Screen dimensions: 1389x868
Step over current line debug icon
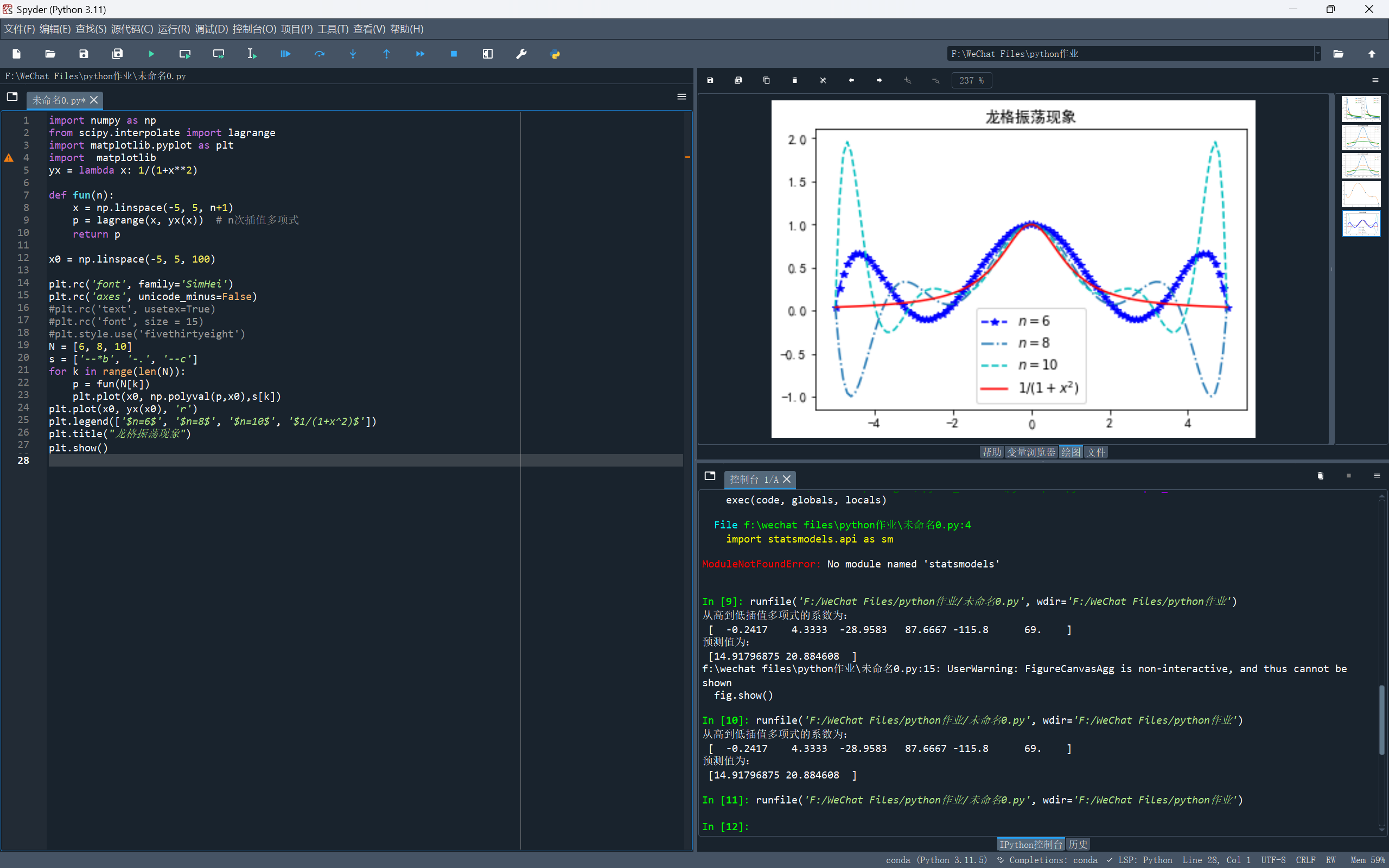pyautogui.click(x=320, y=53)
